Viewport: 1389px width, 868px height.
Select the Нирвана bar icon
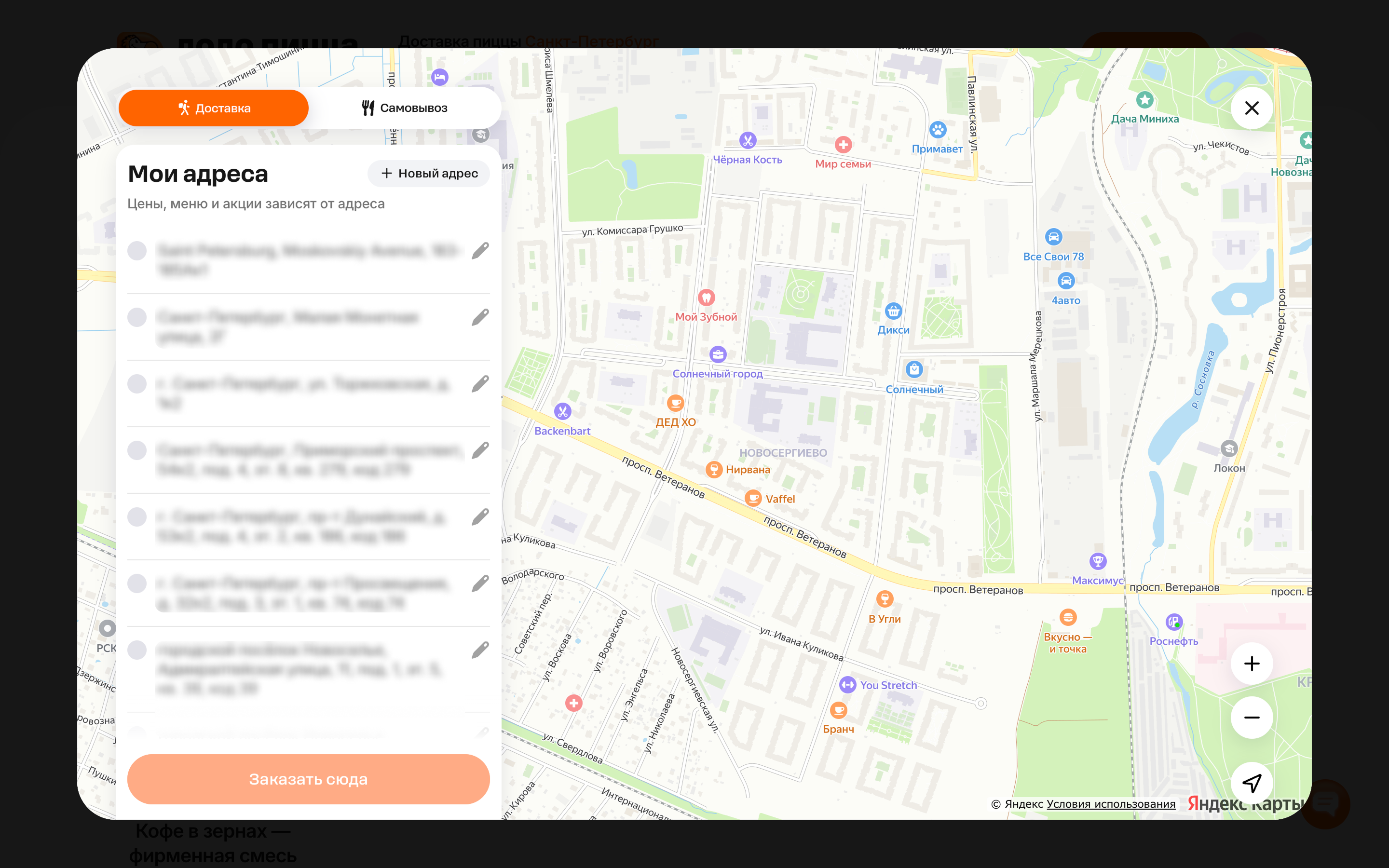click(x=713, y=470)
